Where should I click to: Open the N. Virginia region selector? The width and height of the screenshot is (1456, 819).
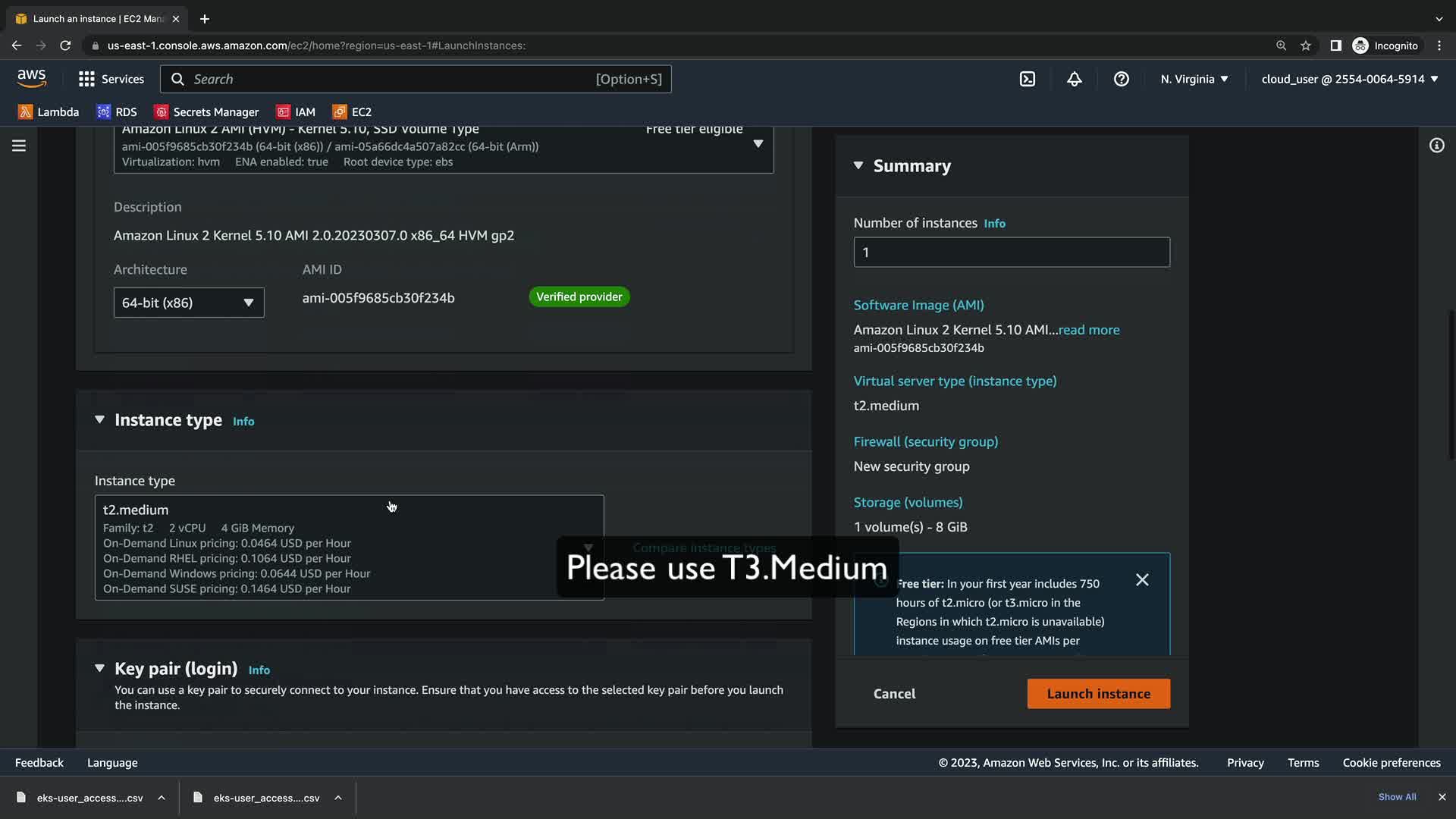coord(1194,79)
